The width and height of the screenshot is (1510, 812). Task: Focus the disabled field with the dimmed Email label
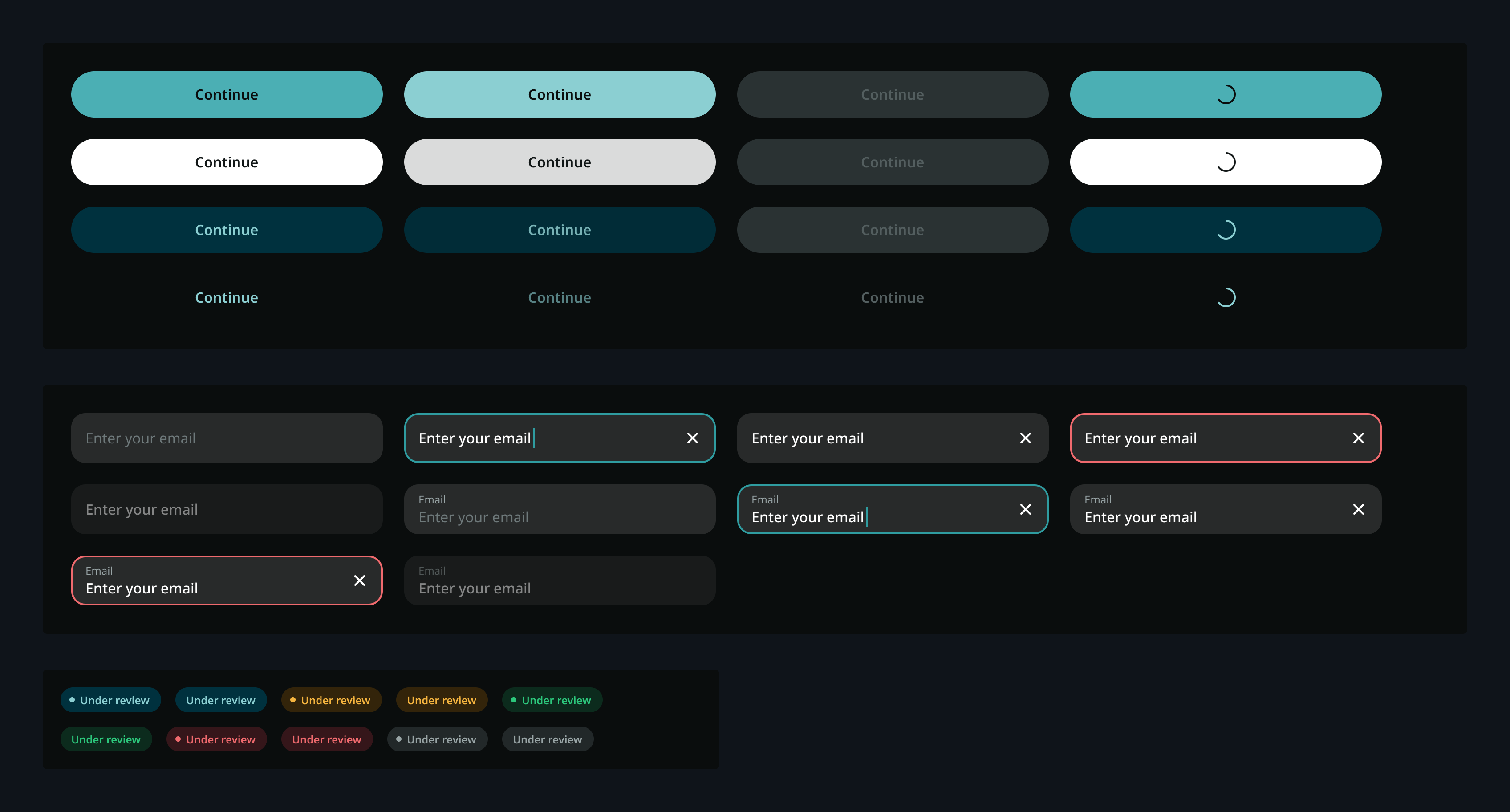(560, 581)
